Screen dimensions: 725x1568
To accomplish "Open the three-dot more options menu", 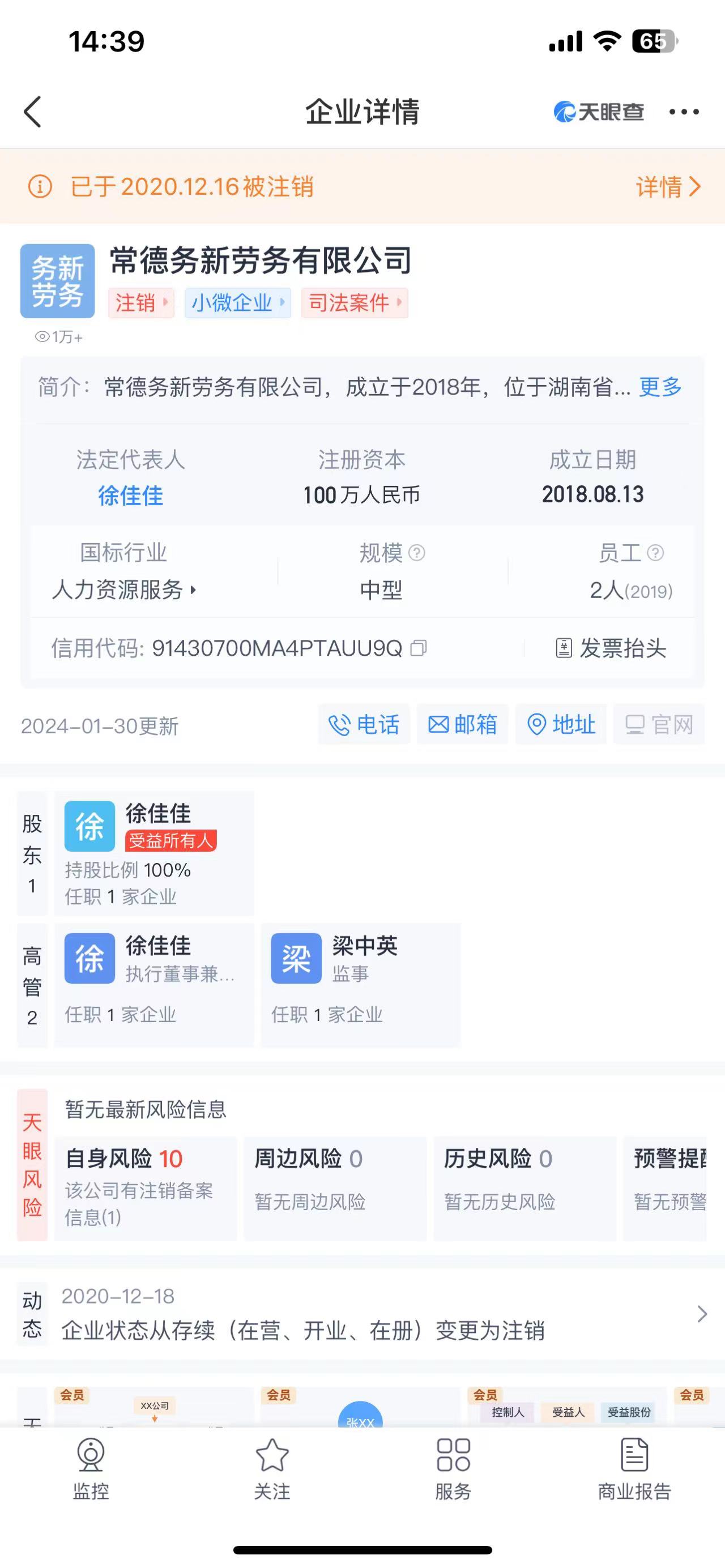I will tap(684, 112).
